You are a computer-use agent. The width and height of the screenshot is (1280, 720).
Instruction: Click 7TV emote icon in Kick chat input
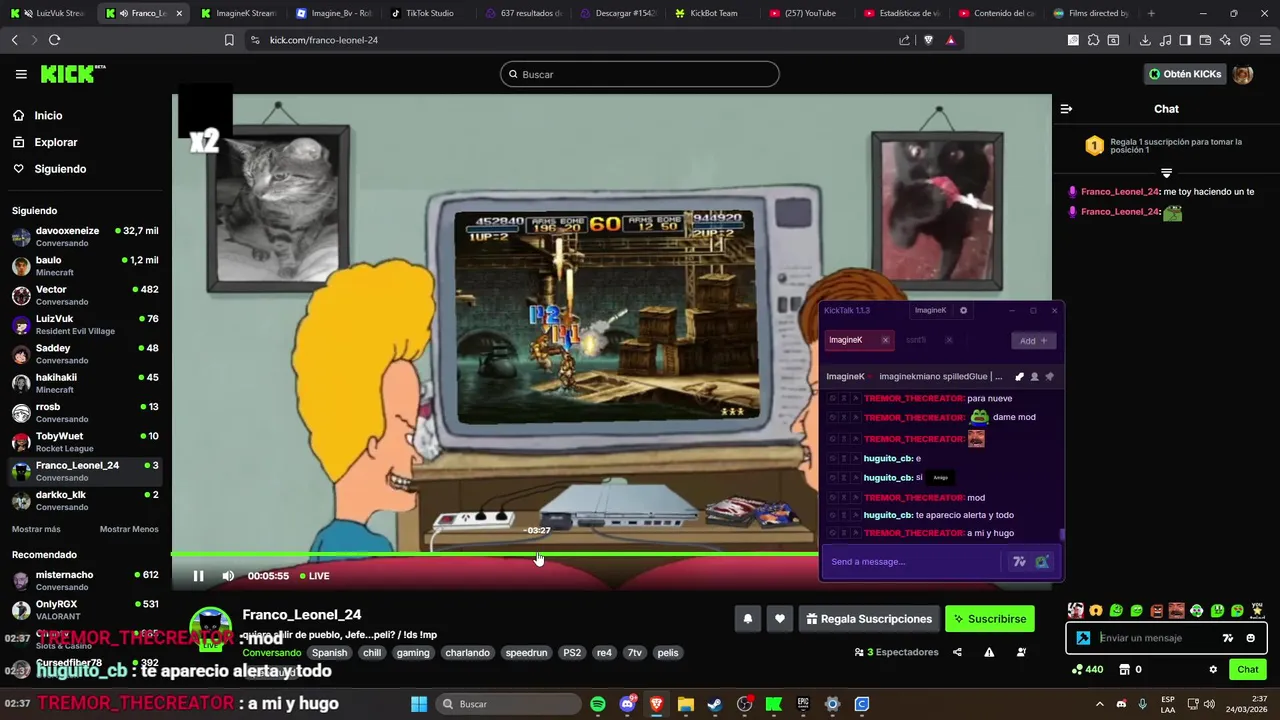[x=1228, y=638]
